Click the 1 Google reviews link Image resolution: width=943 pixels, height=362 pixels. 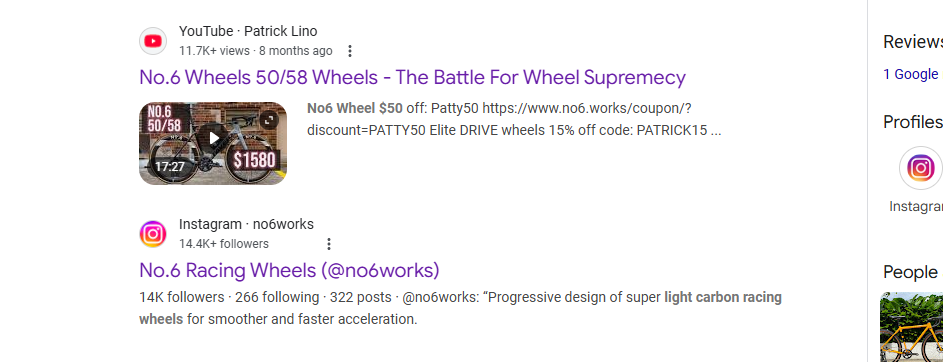911,74
